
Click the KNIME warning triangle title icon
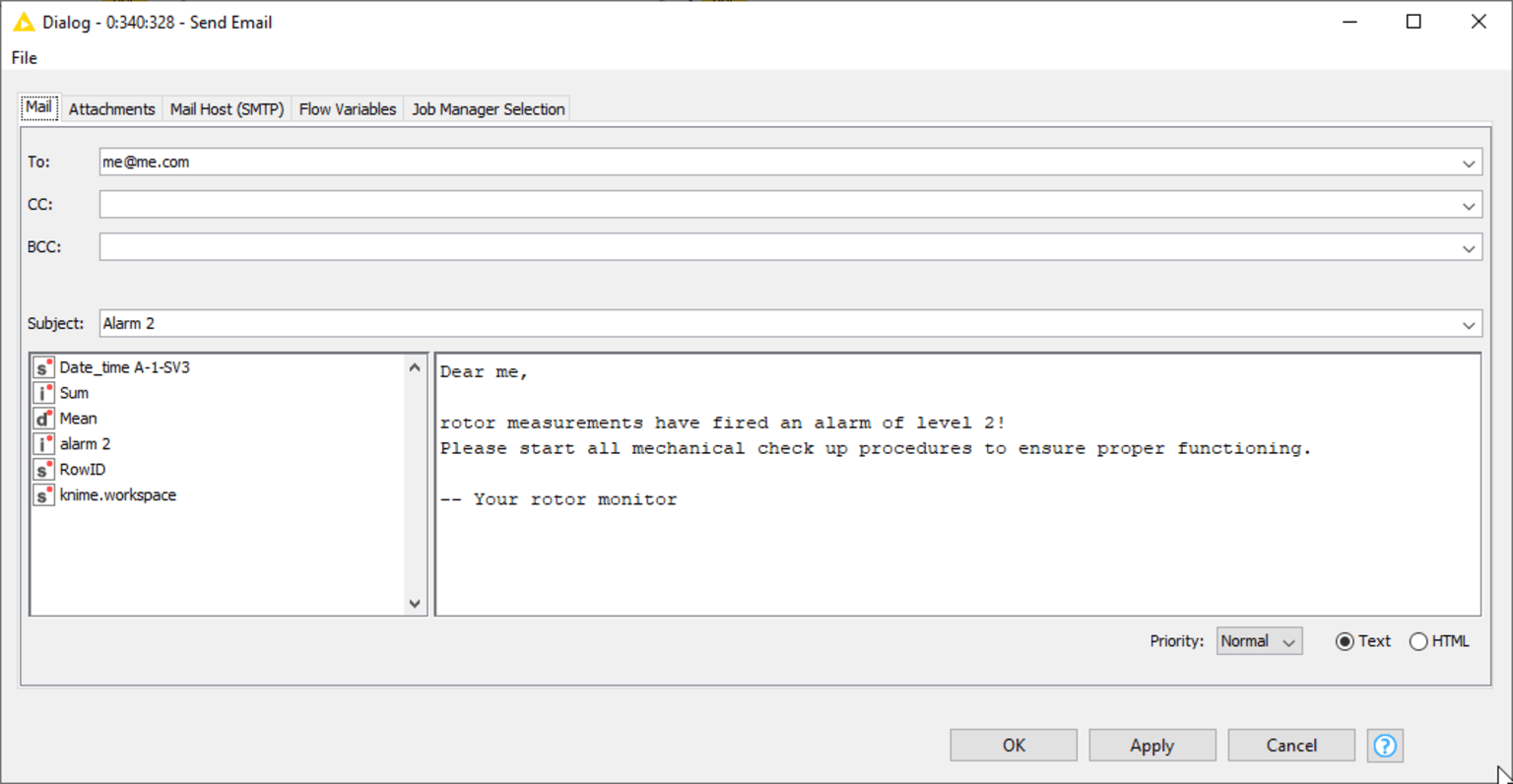pyautogui.click(x=24, y=22)
